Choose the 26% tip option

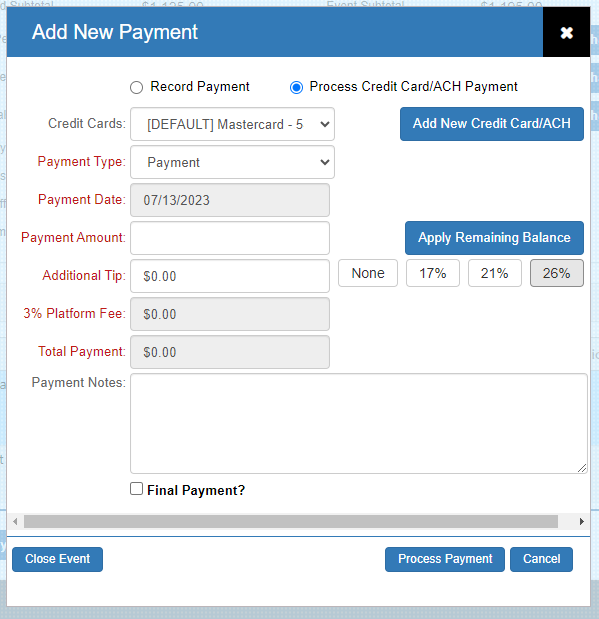tap(556, 273)
